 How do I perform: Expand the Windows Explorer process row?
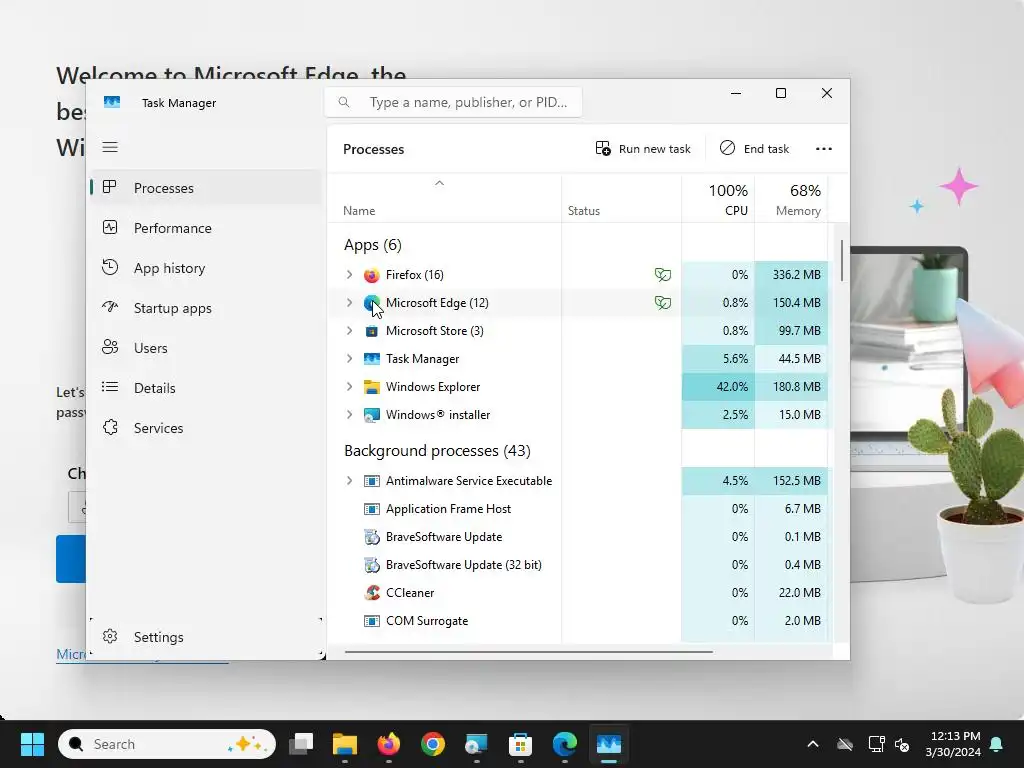point(349,387)
